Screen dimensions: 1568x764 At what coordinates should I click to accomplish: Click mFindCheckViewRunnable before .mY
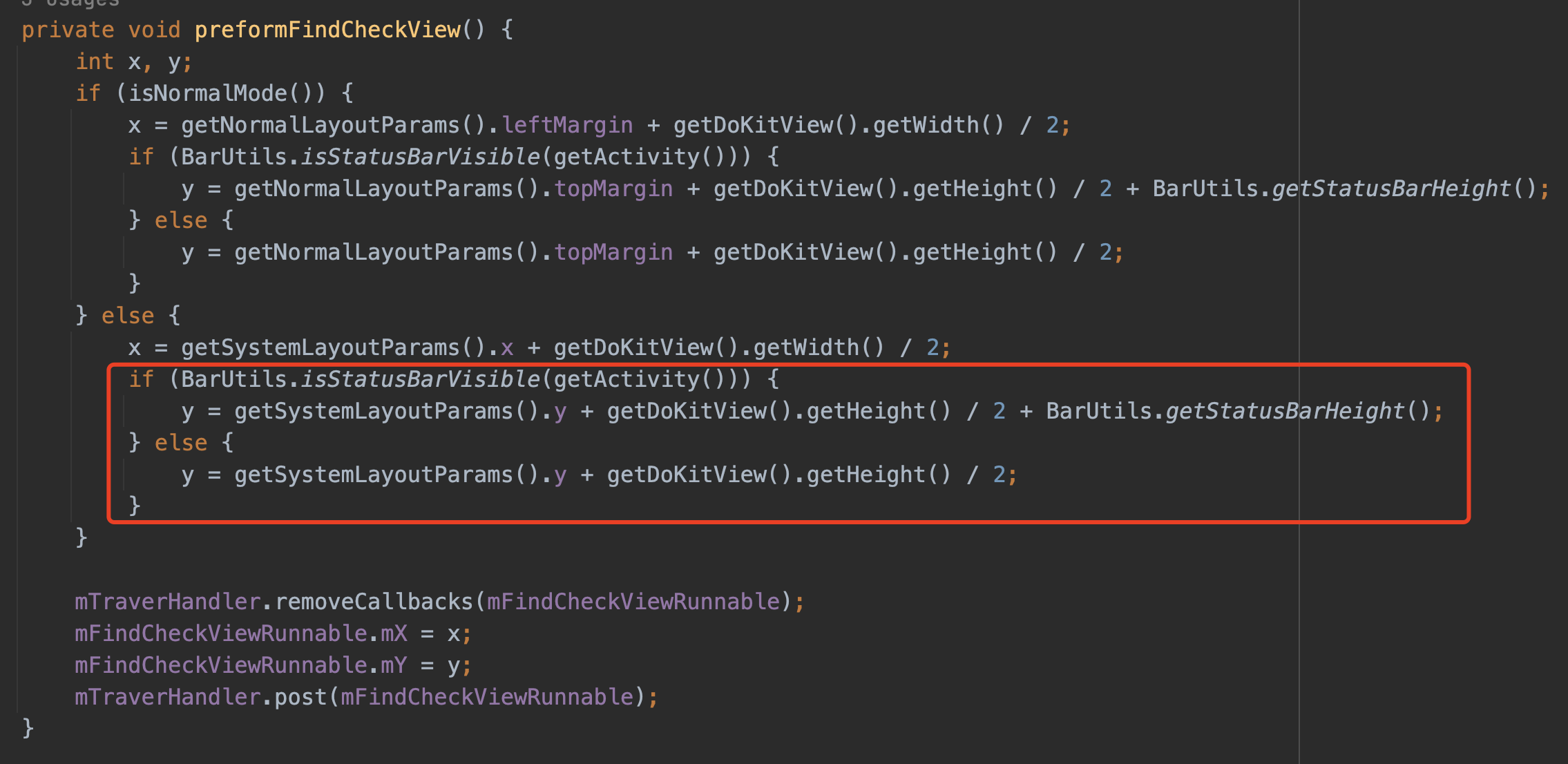221,665
